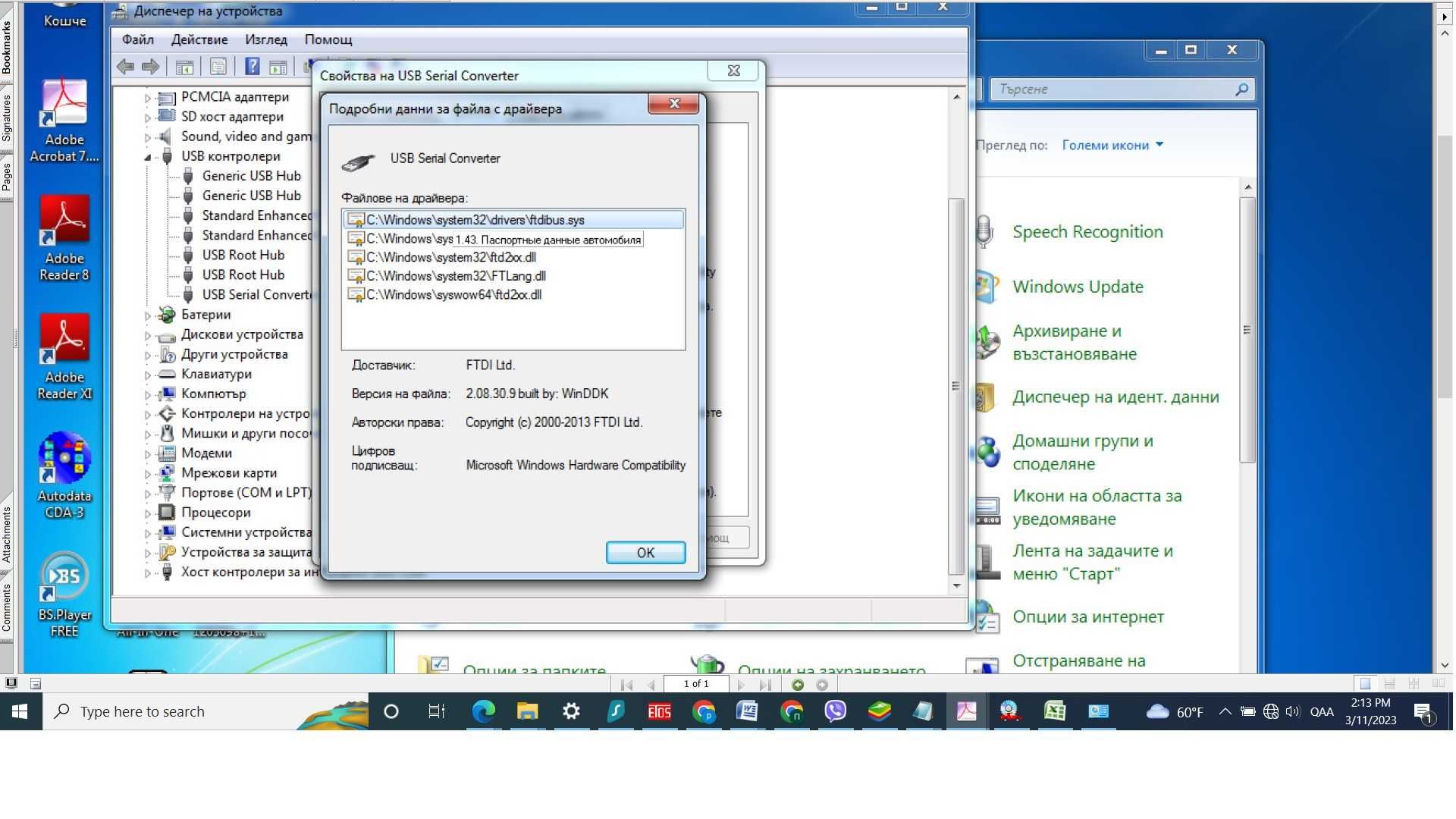Expand the Клавиатури tree node
This screenshot has width=1456, height=819.
coord(147,375)
